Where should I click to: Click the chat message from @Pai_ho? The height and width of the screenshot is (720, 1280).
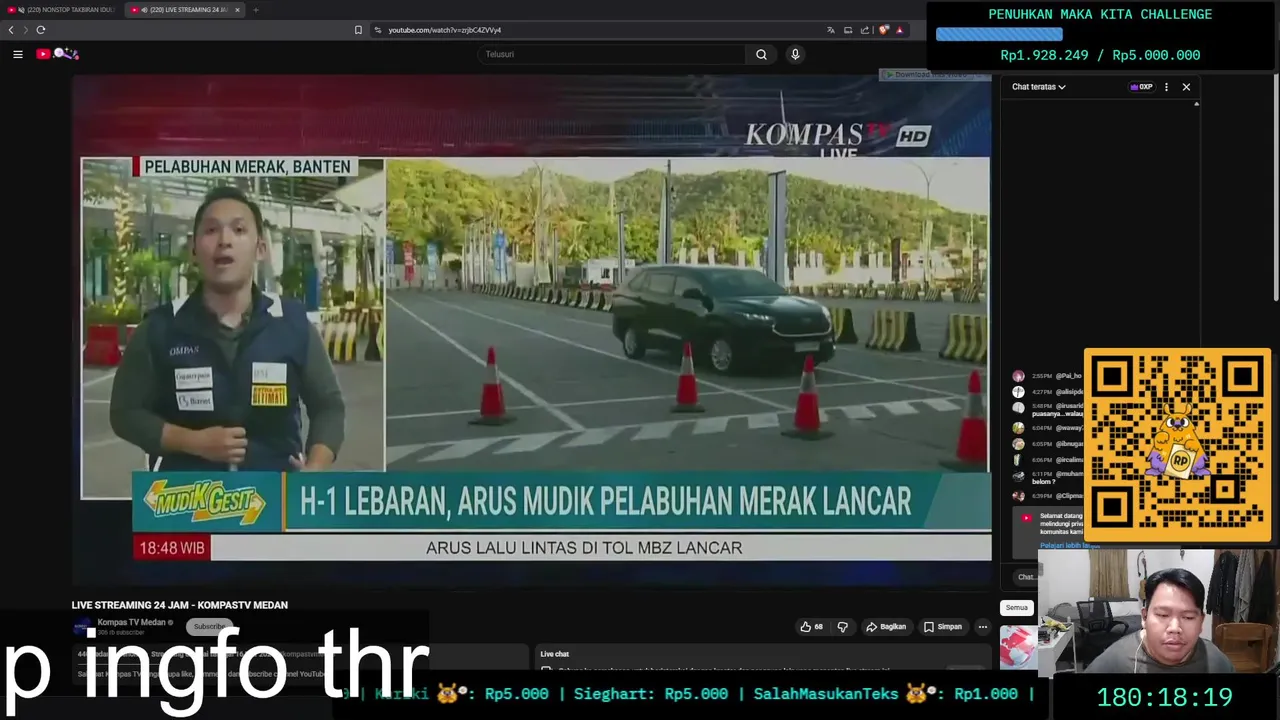(x=1048, y=376)
